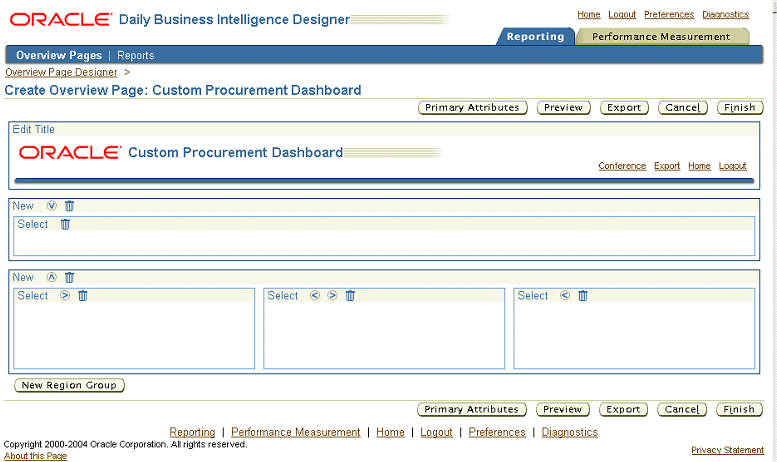Image resolution: width=777 pixels, height=462 pixels.
Task: Switch to Performance Measurement tab
Action: coord(661,37)
